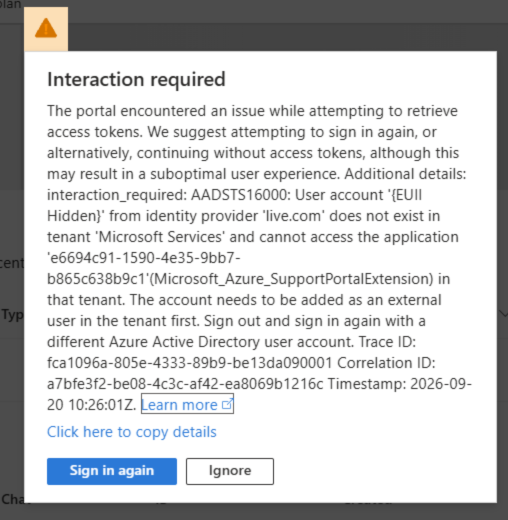Click the Microsoft_Azure_SupportPortalExtension text
This screenshot has width=508, height=520.
(294, 279)
